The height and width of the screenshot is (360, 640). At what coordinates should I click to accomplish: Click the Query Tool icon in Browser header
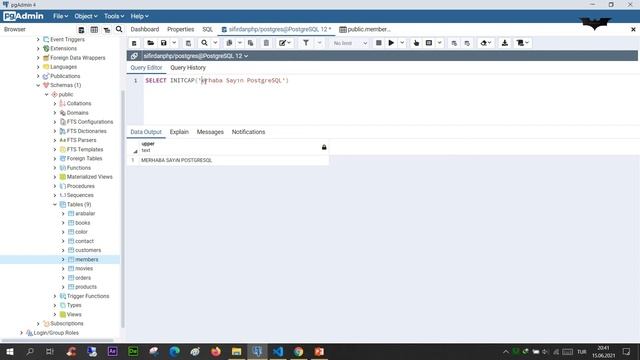click(81, 29)
